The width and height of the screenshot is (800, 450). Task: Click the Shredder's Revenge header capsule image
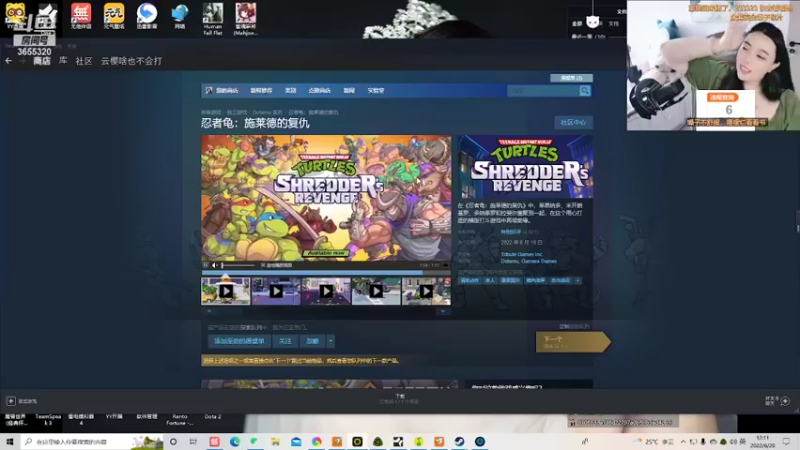(526, 167)
